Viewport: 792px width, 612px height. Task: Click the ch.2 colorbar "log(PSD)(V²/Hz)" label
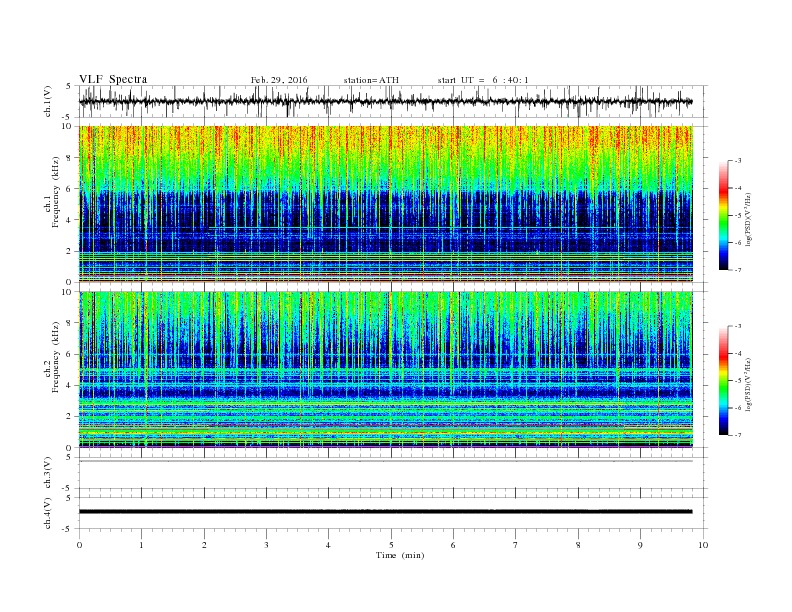[748, 384]
